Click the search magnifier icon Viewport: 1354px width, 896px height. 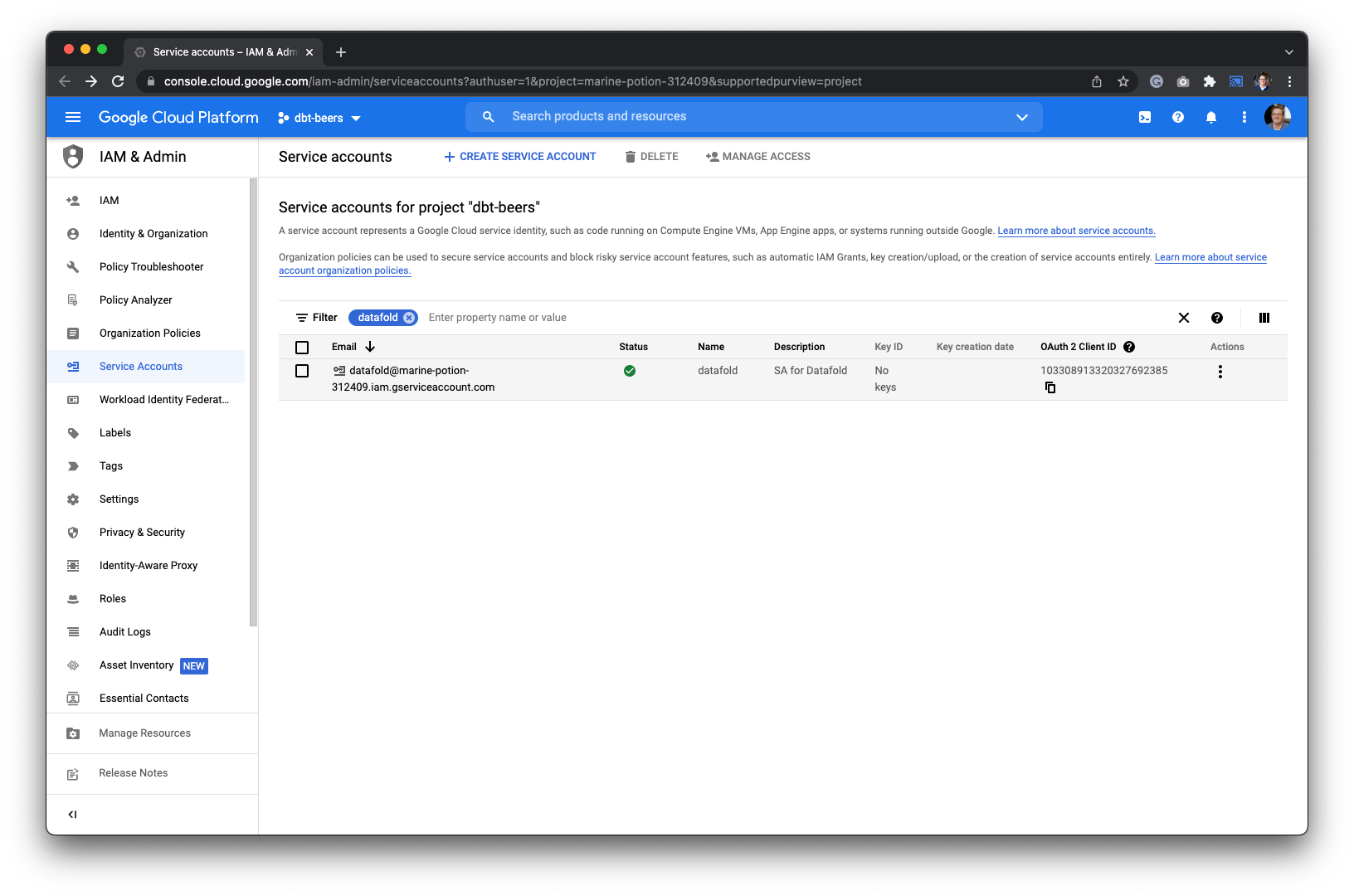489,117
